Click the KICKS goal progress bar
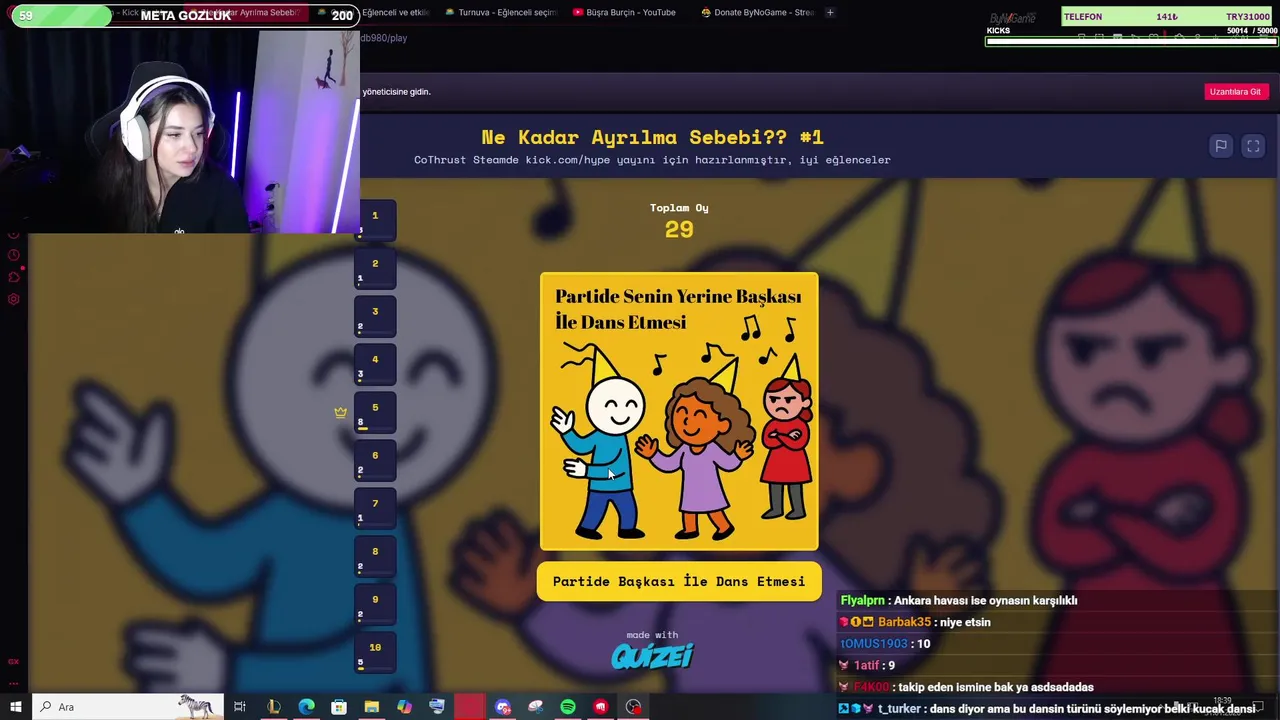The width and height of the screenshot is (1280, 720). 1132,41
